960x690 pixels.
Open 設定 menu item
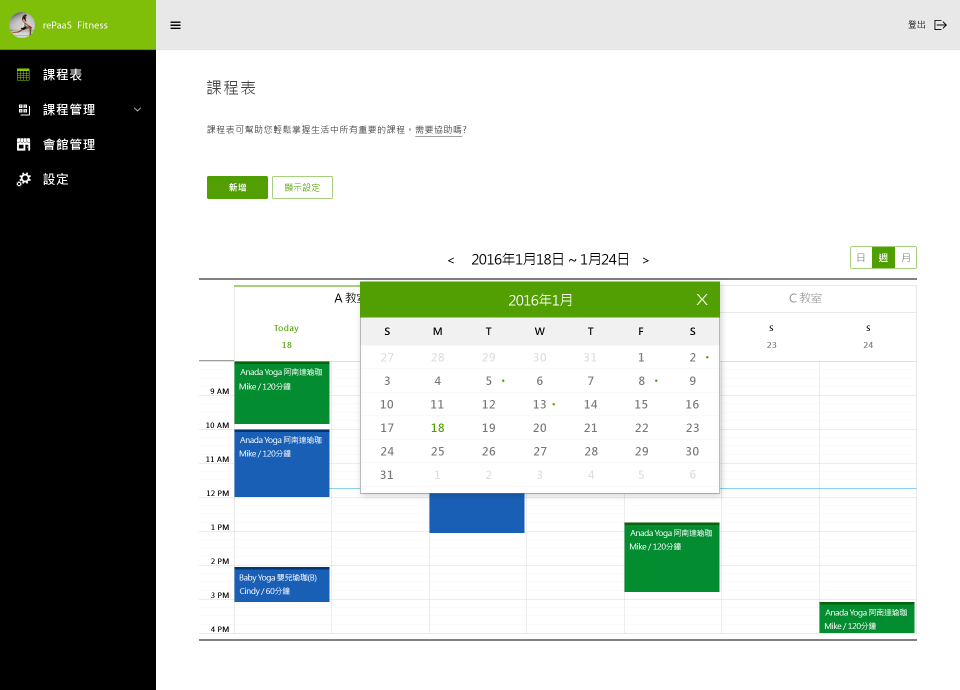click(56, 180)
